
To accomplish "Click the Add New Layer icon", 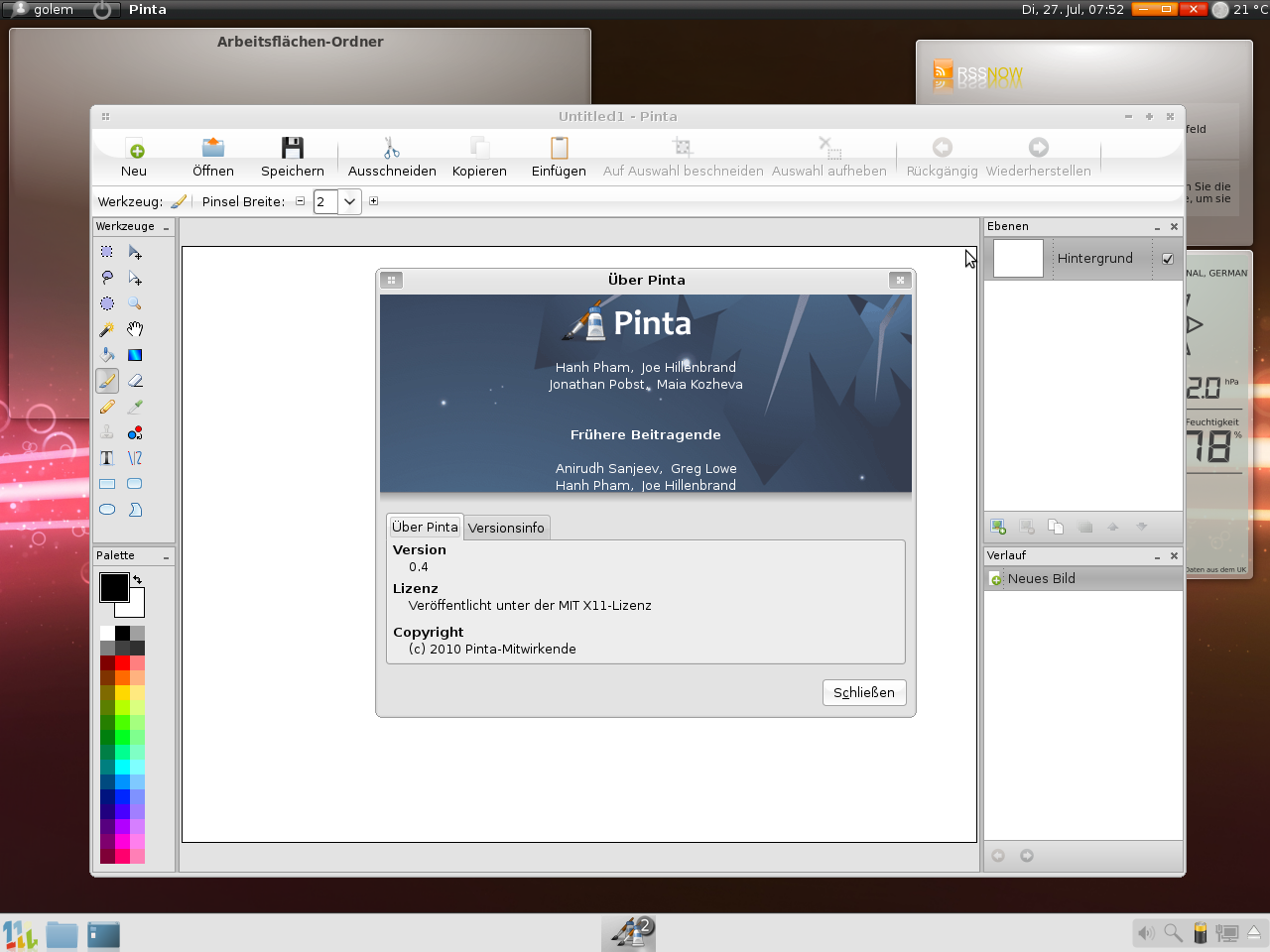I will [998, 527].
